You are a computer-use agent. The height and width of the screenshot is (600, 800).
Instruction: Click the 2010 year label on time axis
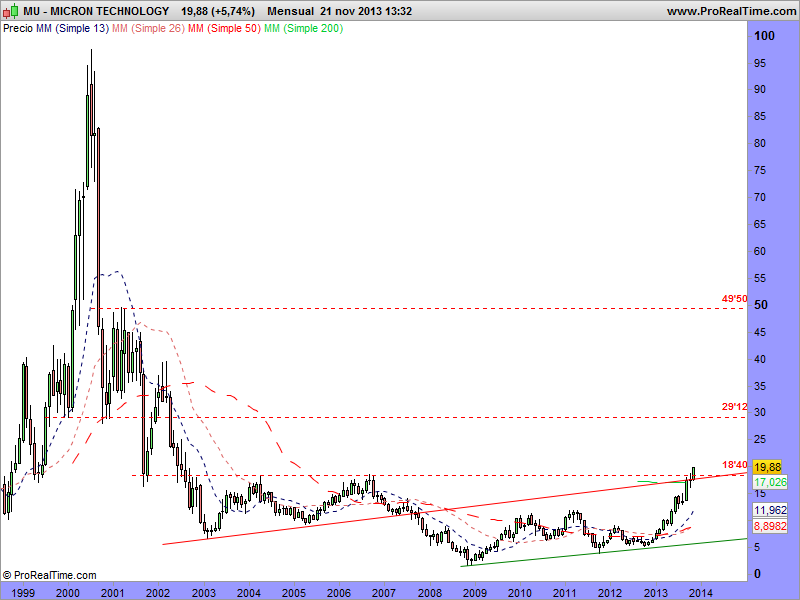point(520,593)
